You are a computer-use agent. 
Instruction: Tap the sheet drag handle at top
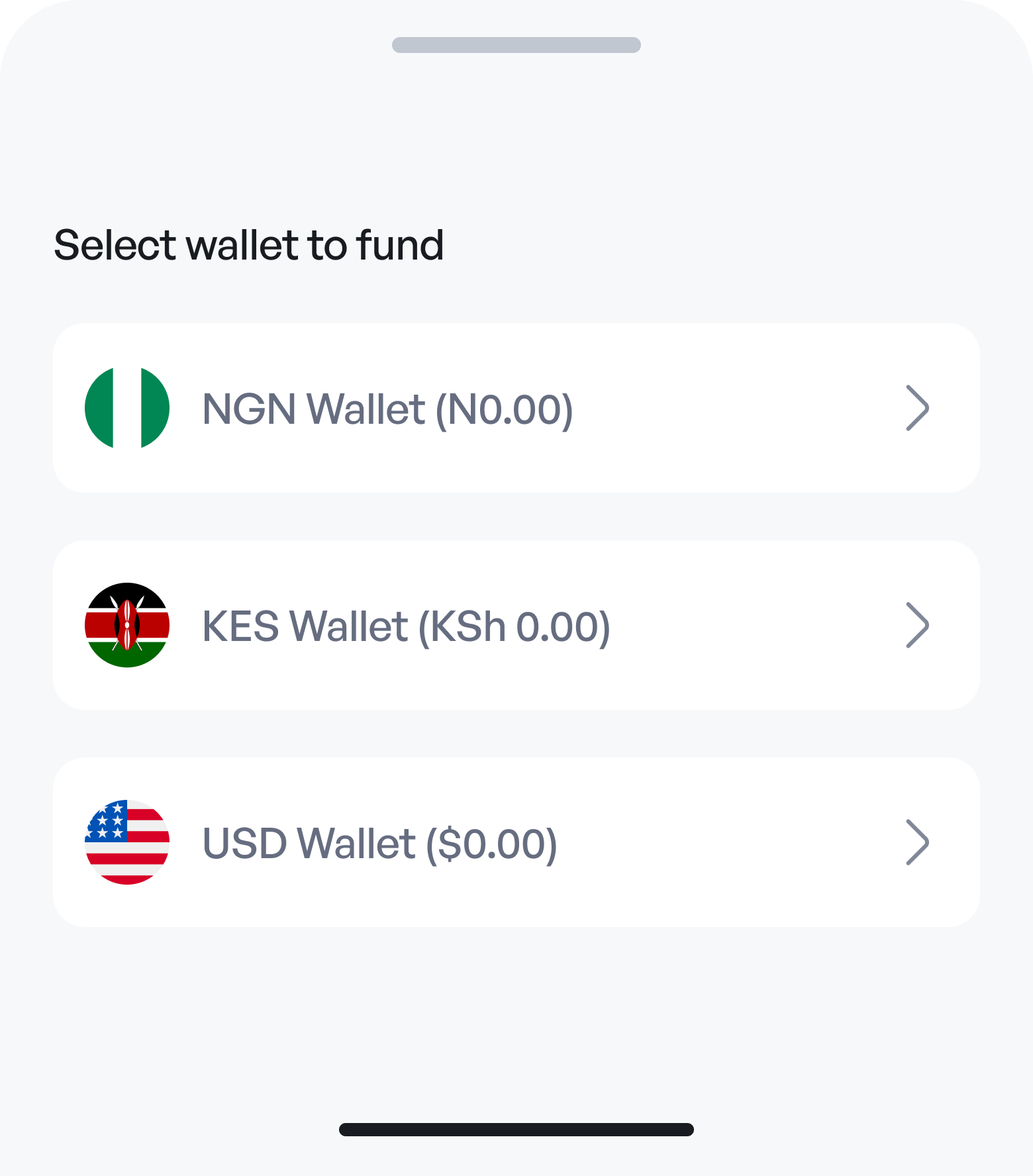pyautogui.click(x=516, y=45)
